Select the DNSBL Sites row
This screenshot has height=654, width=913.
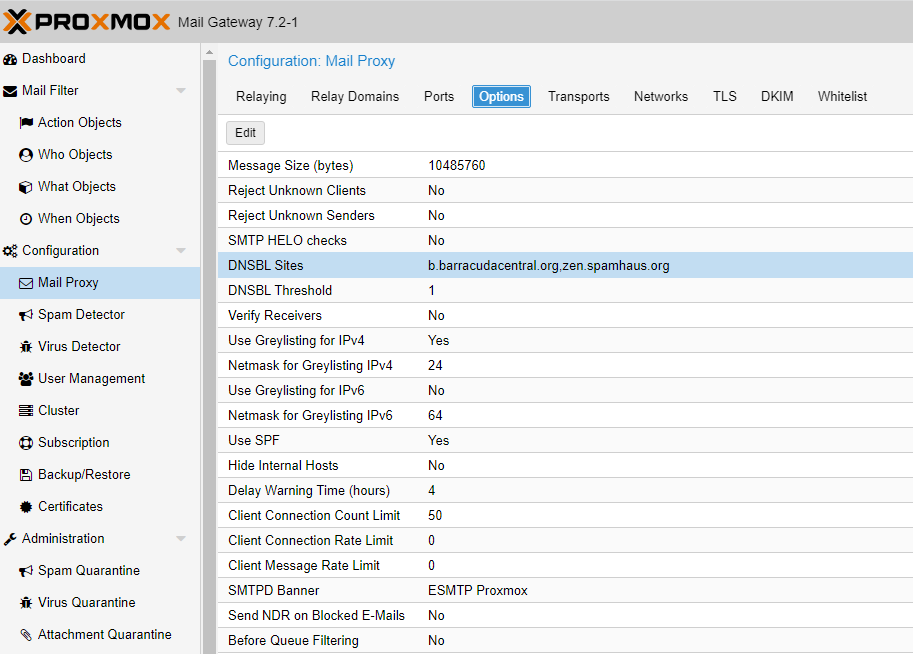pyautogui.click(x=565, y=266)
